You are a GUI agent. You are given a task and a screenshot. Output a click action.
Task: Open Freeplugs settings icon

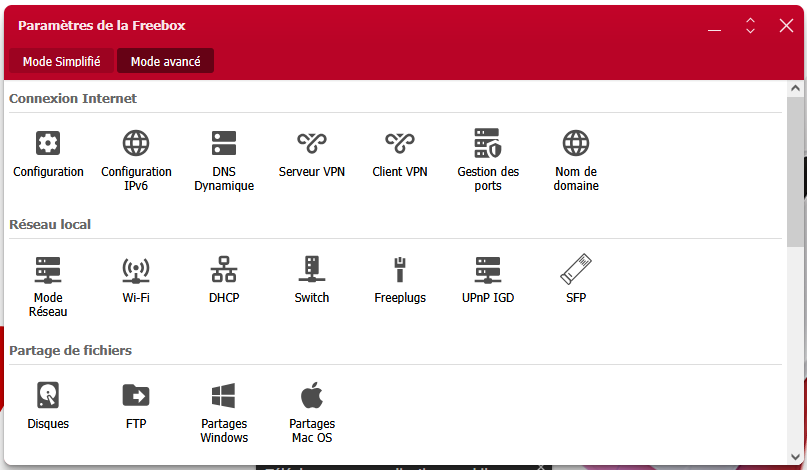pos(400,270)
